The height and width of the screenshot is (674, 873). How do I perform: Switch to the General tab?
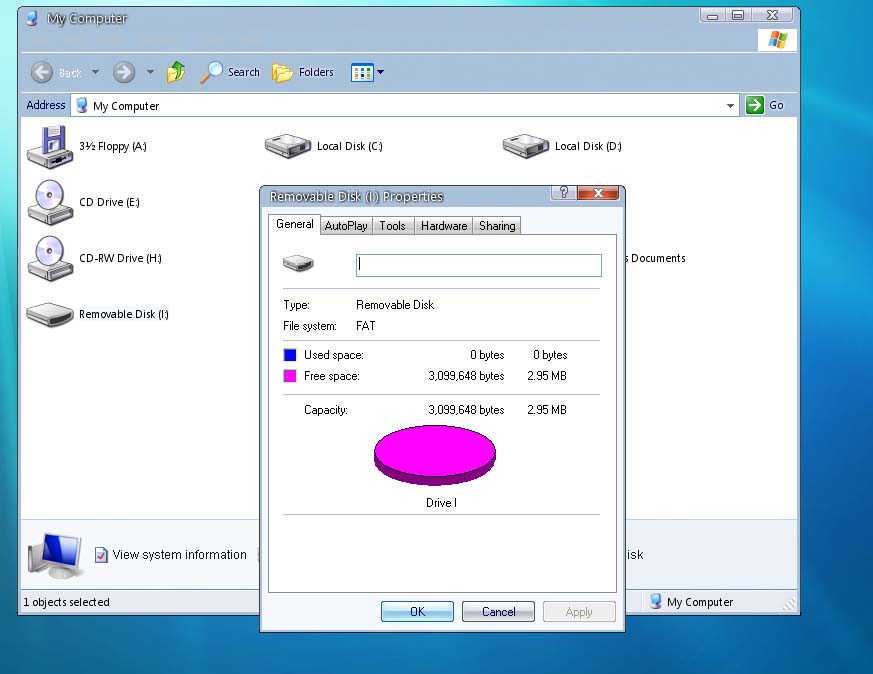pos(295,224)
